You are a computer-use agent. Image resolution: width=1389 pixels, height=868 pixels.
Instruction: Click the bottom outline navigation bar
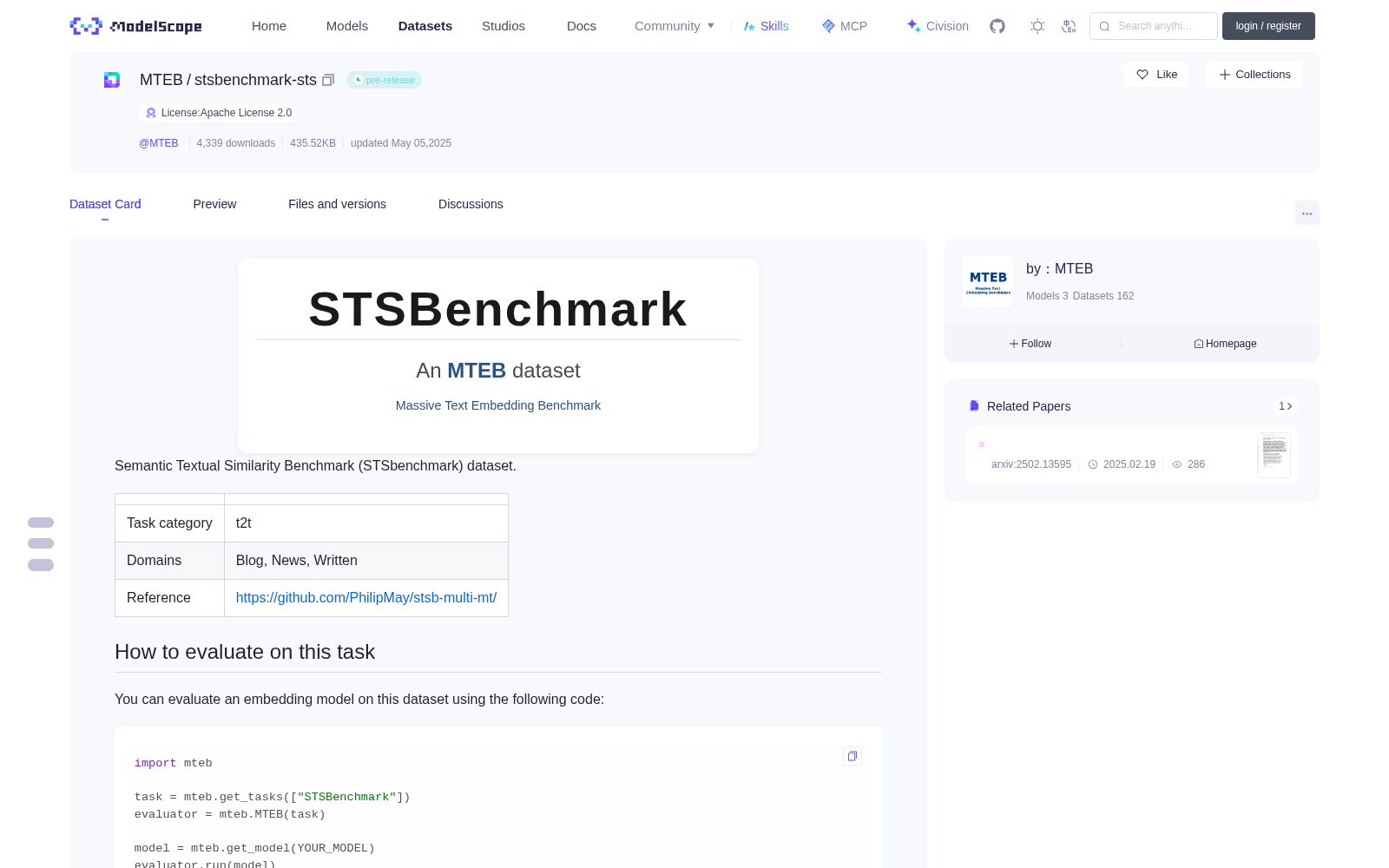click(41, 565)
